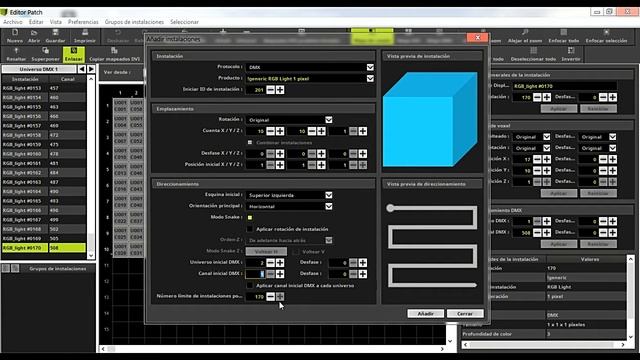Viewport: 640px width, 360px height.
Task: Go to previous DMX universe arrow
Action: tap(82, 69)
